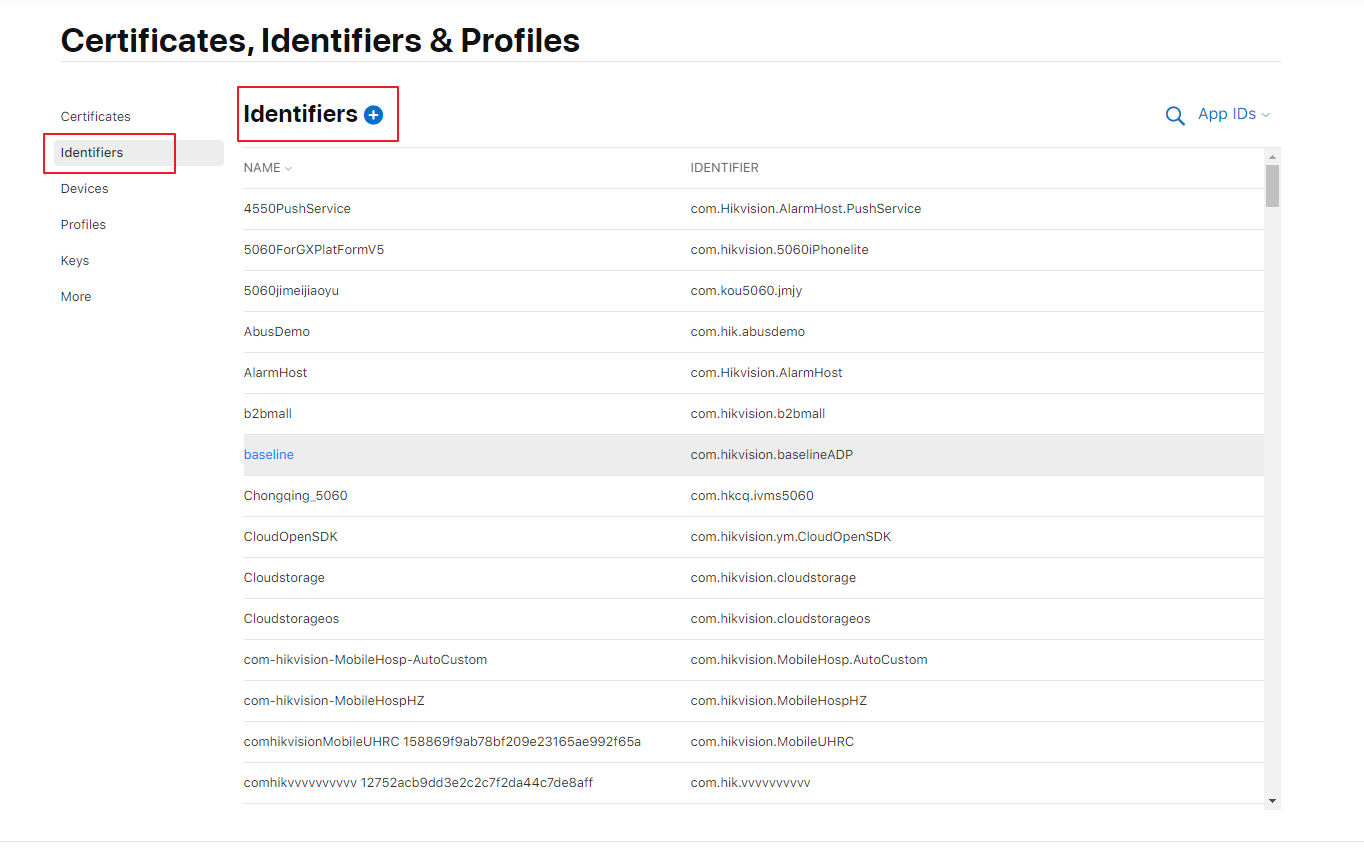Image resolution: width=1364 pixels, height=855 pixels.
Task: Click the scrollbar up arrow
Action: coord(1272,157)
